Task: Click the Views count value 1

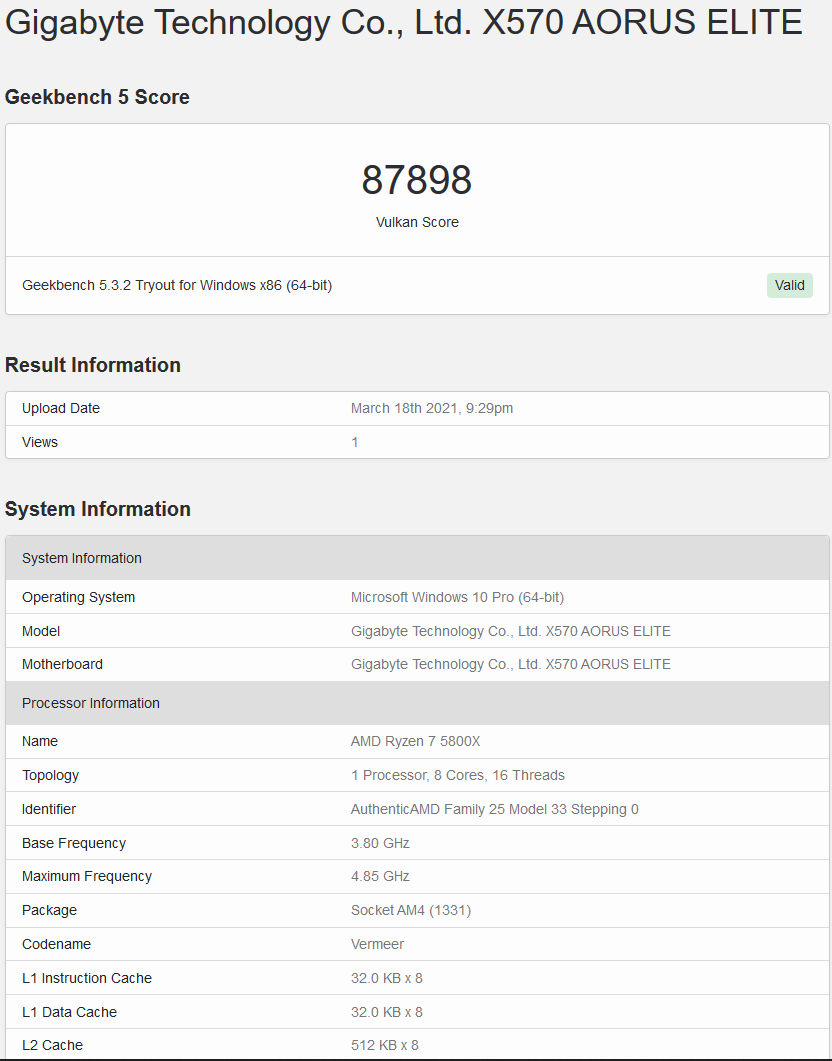Action: (354, 442)
